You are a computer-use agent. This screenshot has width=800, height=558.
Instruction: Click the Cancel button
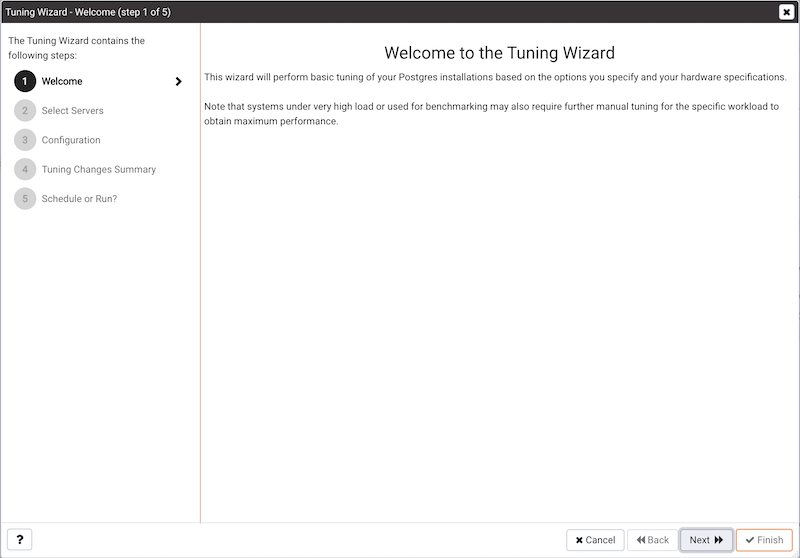595,540
